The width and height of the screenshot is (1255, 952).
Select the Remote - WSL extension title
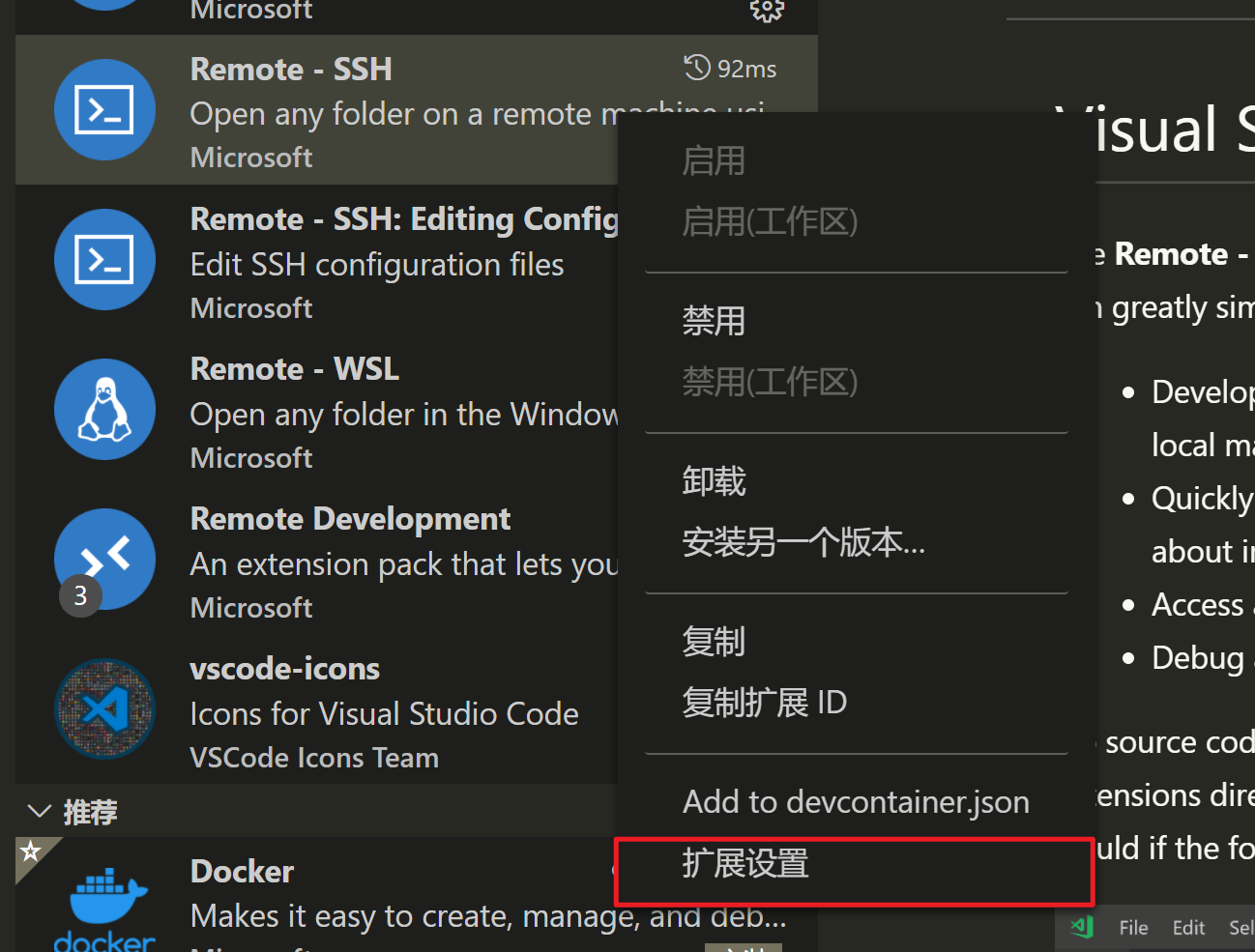tap(294, 368)
